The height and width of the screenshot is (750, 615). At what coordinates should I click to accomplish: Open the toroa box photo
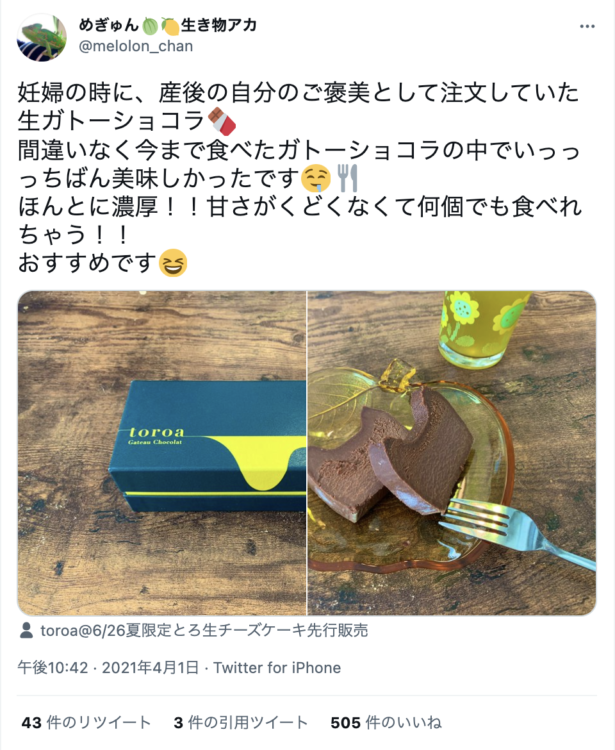(162, 453)
